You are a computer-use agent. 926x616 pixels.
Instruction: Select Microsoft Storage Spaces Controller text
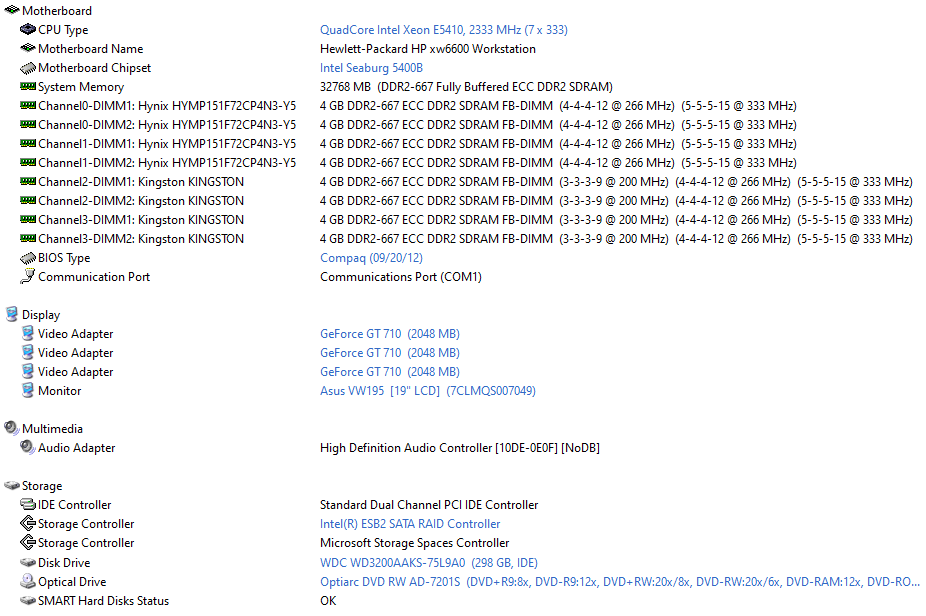[414, 543]
